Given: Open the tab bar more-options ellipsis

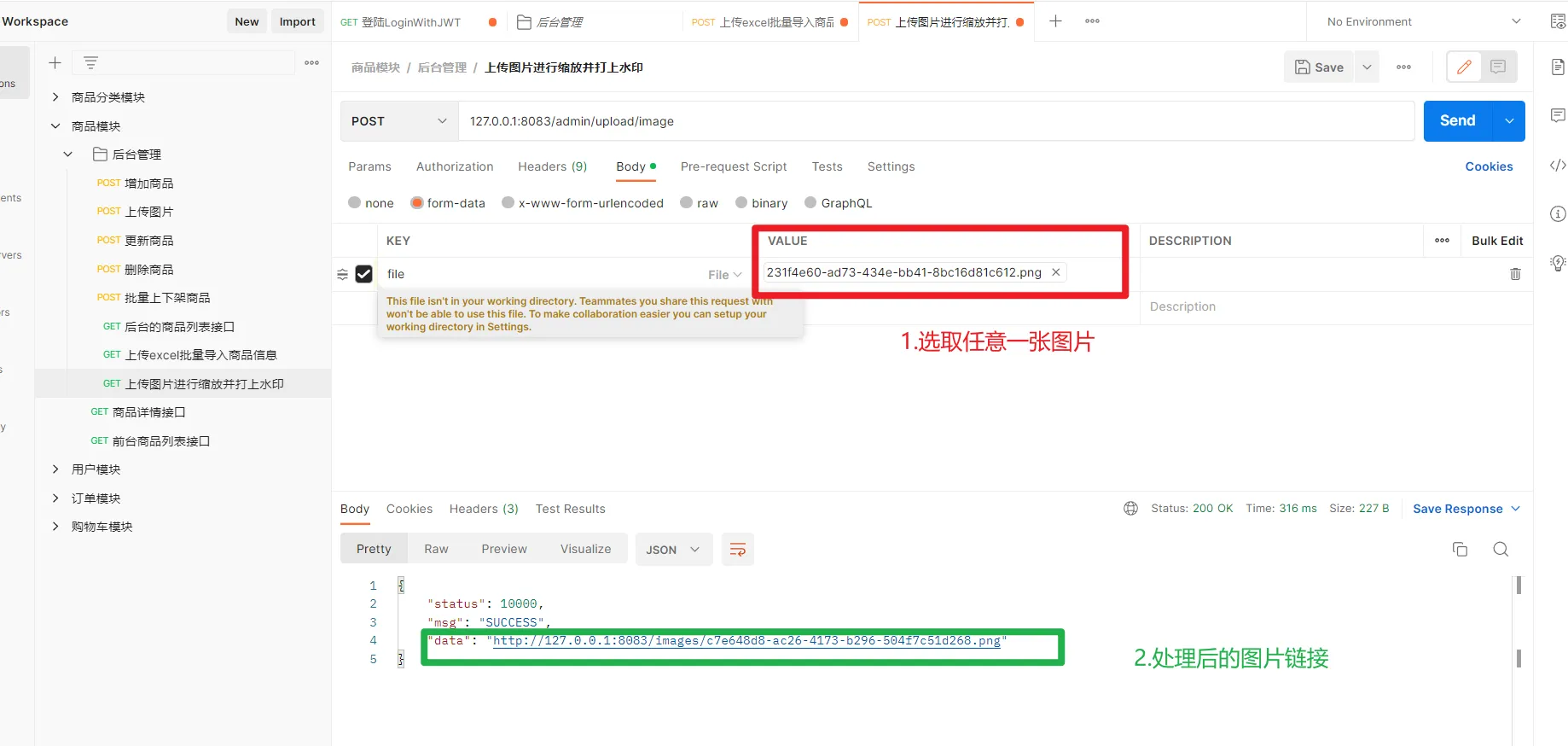Looking at the screenshot, I should [1092, 21].
